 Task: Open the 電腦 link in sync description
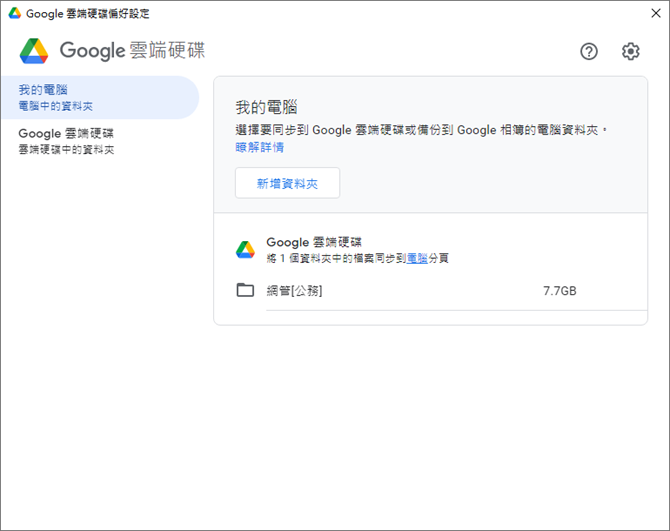417,258
